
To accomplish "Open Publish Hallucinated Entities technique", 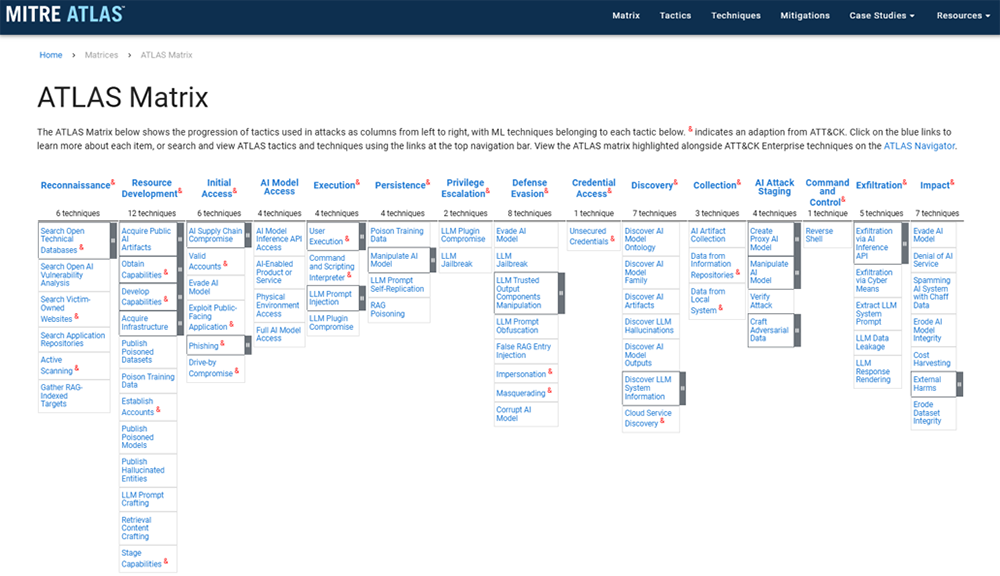I will (x=143, y=470).
